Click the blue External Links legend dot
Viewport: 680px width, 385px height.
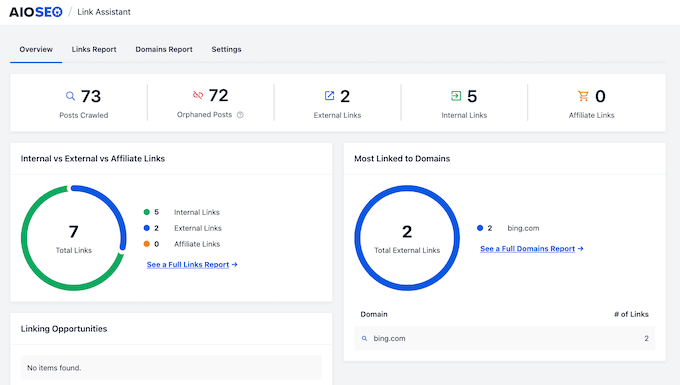(147, 228)
